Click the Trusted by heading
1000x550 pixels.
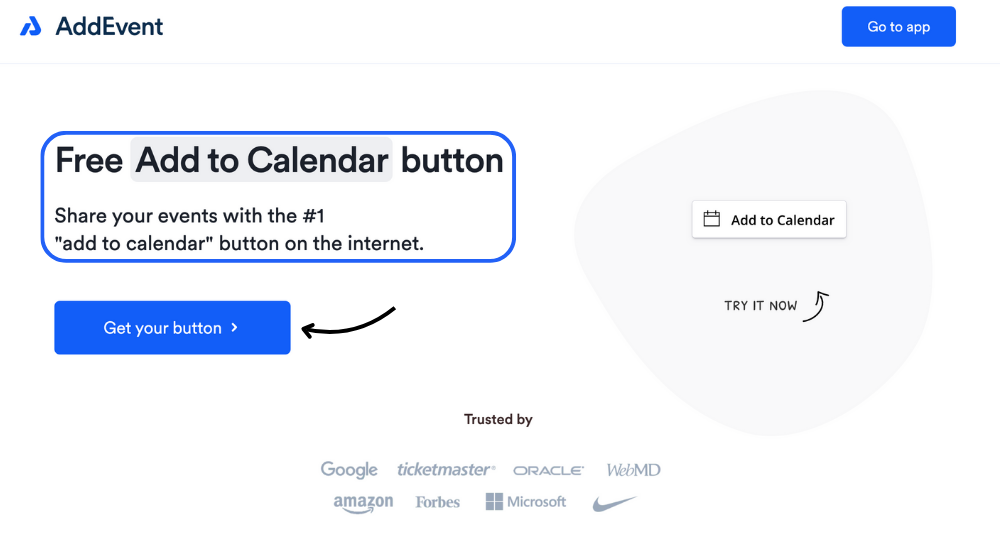(498, 420)
